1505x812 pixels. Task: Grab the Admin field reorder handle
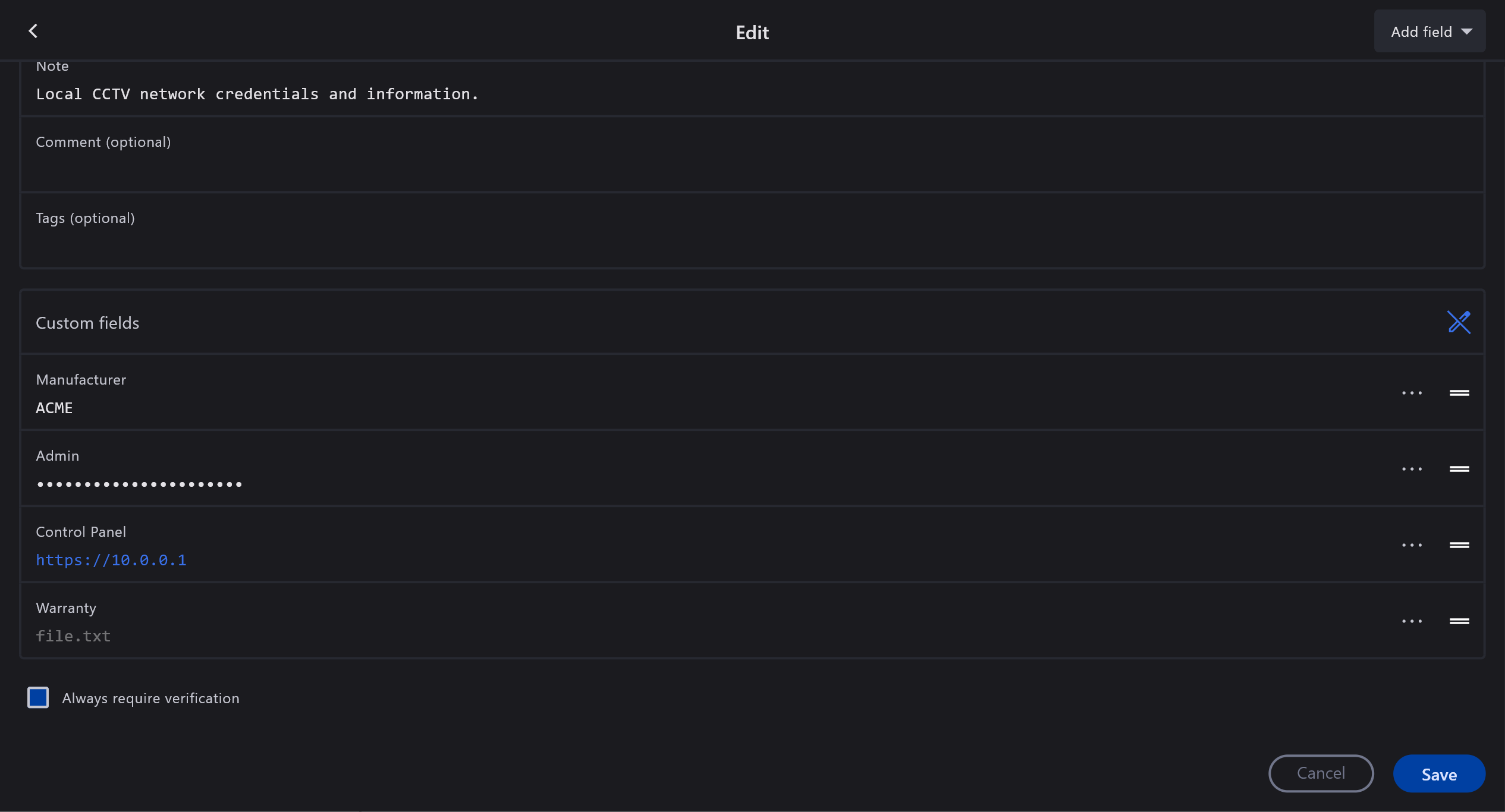pyautogui.click(x=1459, y=469)
